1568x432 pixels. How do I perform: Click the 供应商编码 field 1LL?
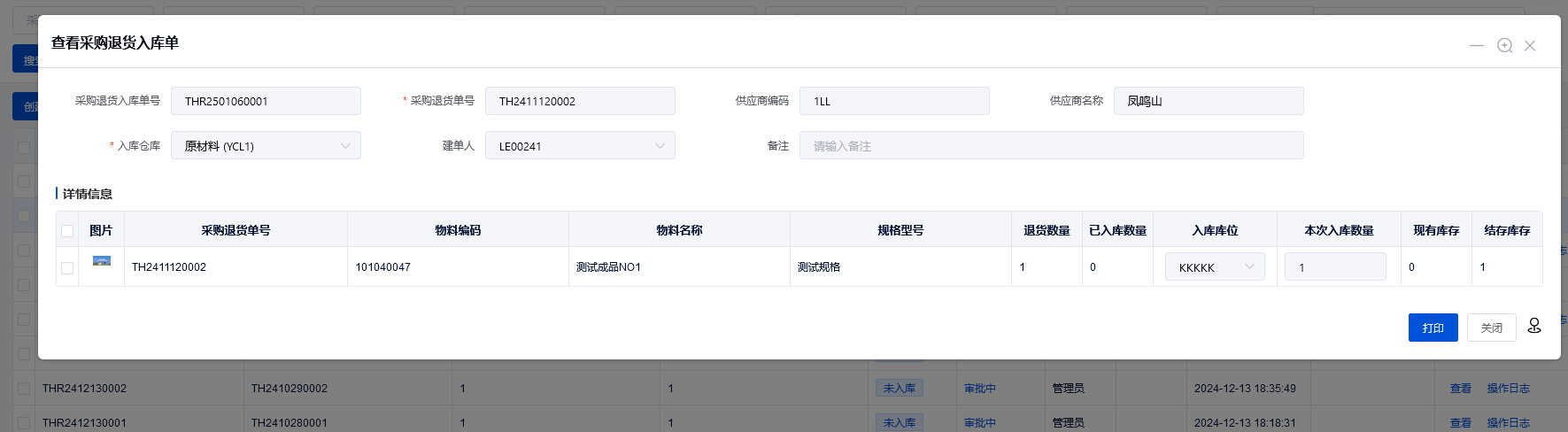pos(894,101)
